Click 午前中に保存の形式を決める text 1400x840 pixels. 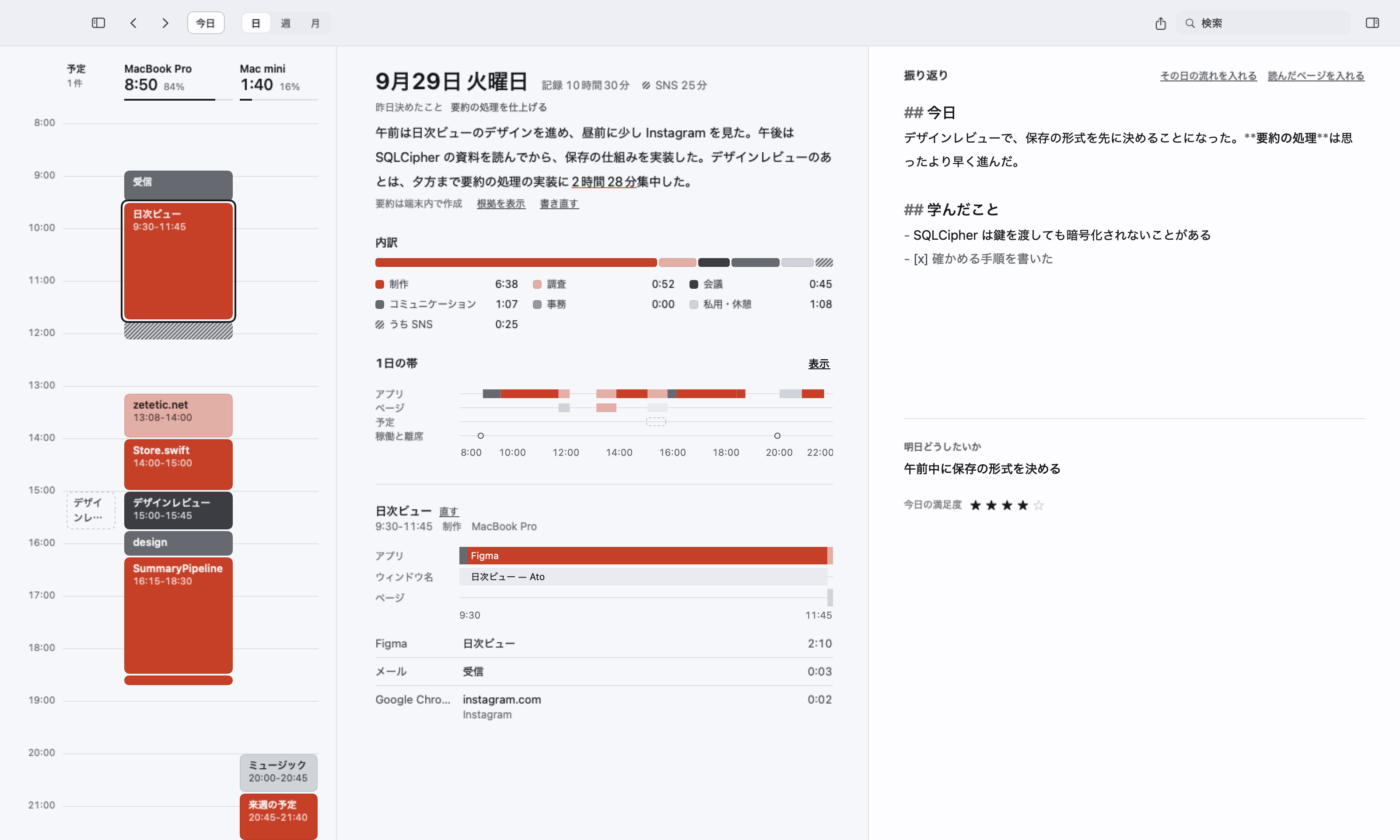(982, 469)
